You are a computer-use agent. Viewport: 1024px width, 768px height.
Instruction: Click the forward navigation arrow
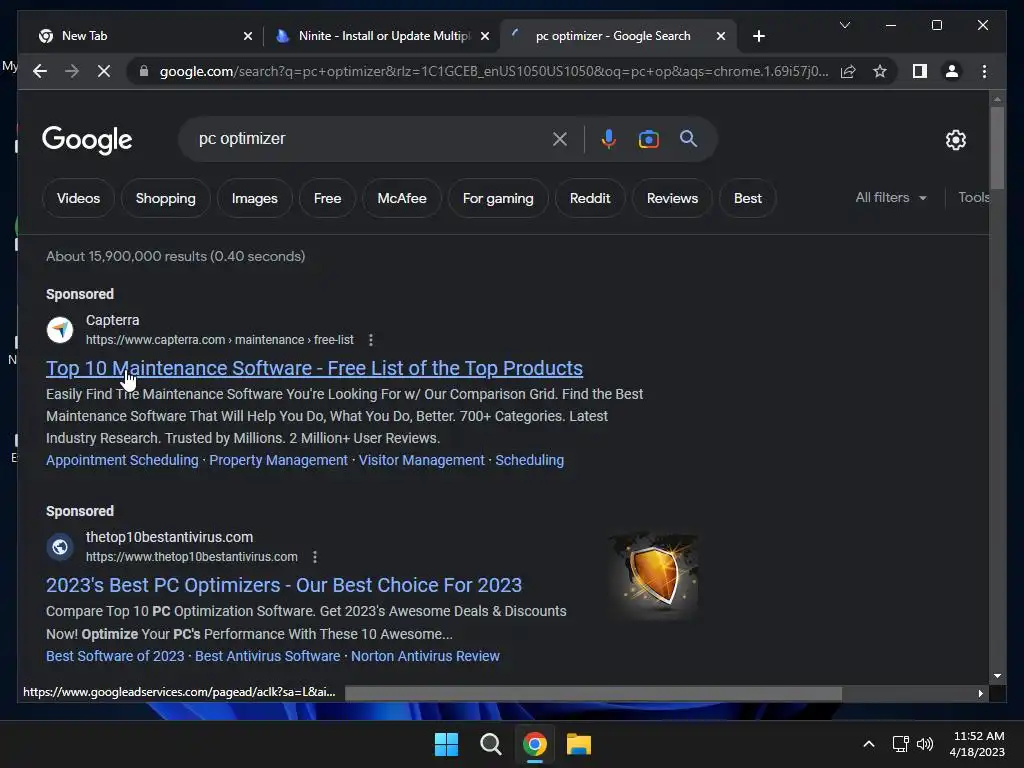point(72,71)
